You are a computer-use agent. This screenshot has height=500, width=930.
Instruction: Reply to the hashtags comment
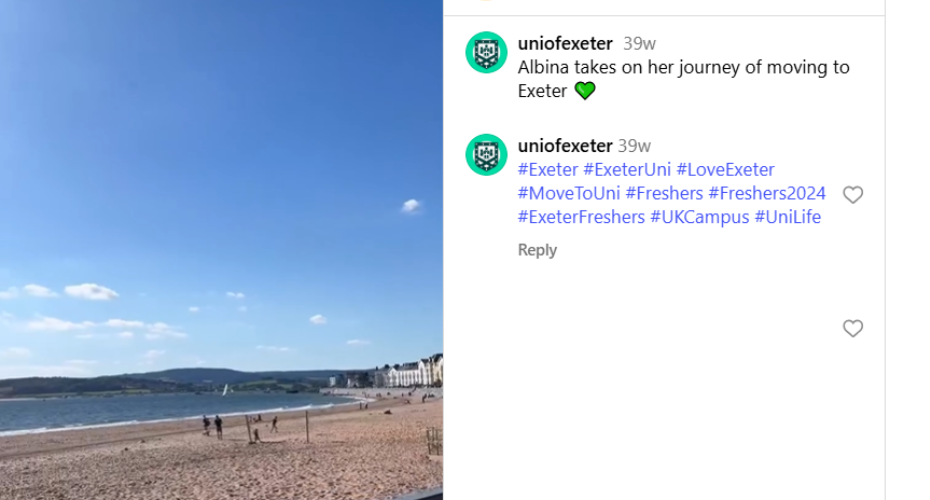(537, 250)
